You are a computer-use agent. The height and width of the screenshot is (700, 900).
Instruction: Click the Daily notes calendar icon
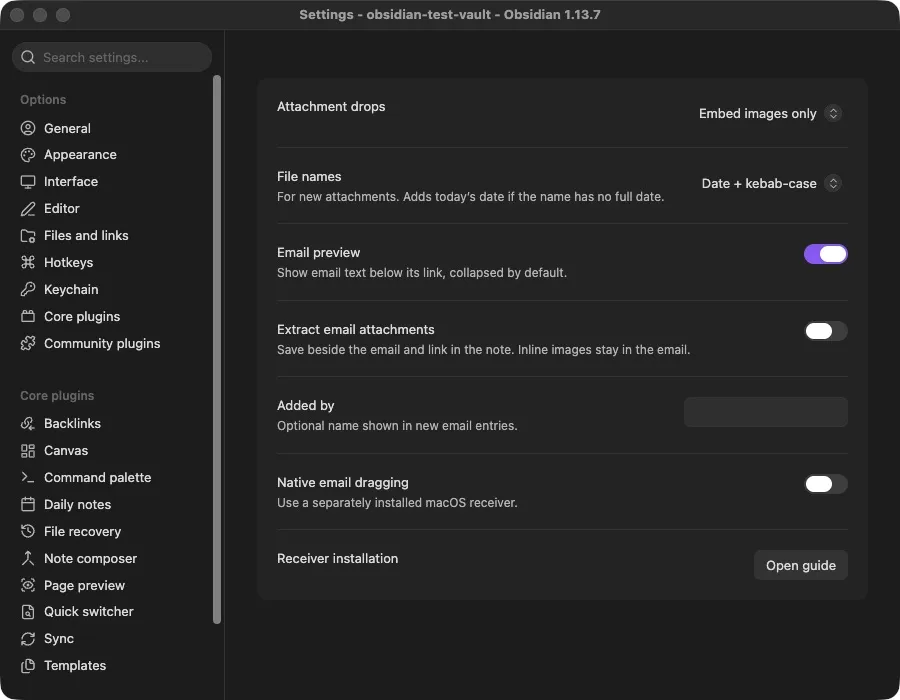pos(28,504)
